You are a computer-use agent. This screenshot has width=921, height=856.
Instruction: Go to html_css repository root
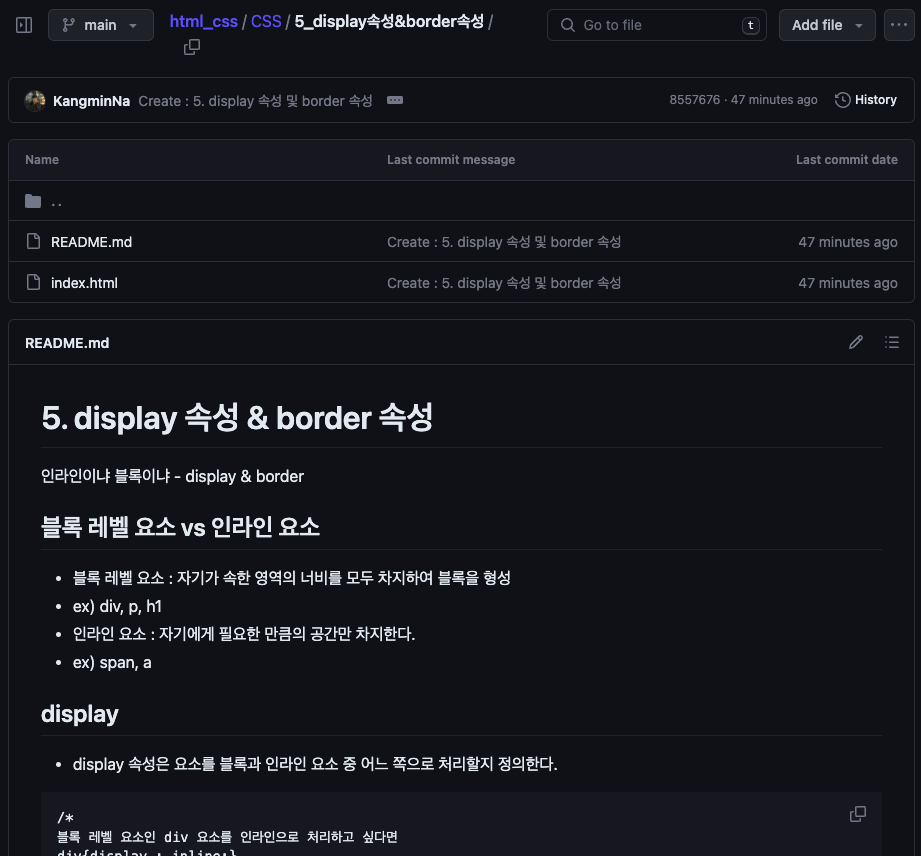pyautogui.click(x=203, y=22)
